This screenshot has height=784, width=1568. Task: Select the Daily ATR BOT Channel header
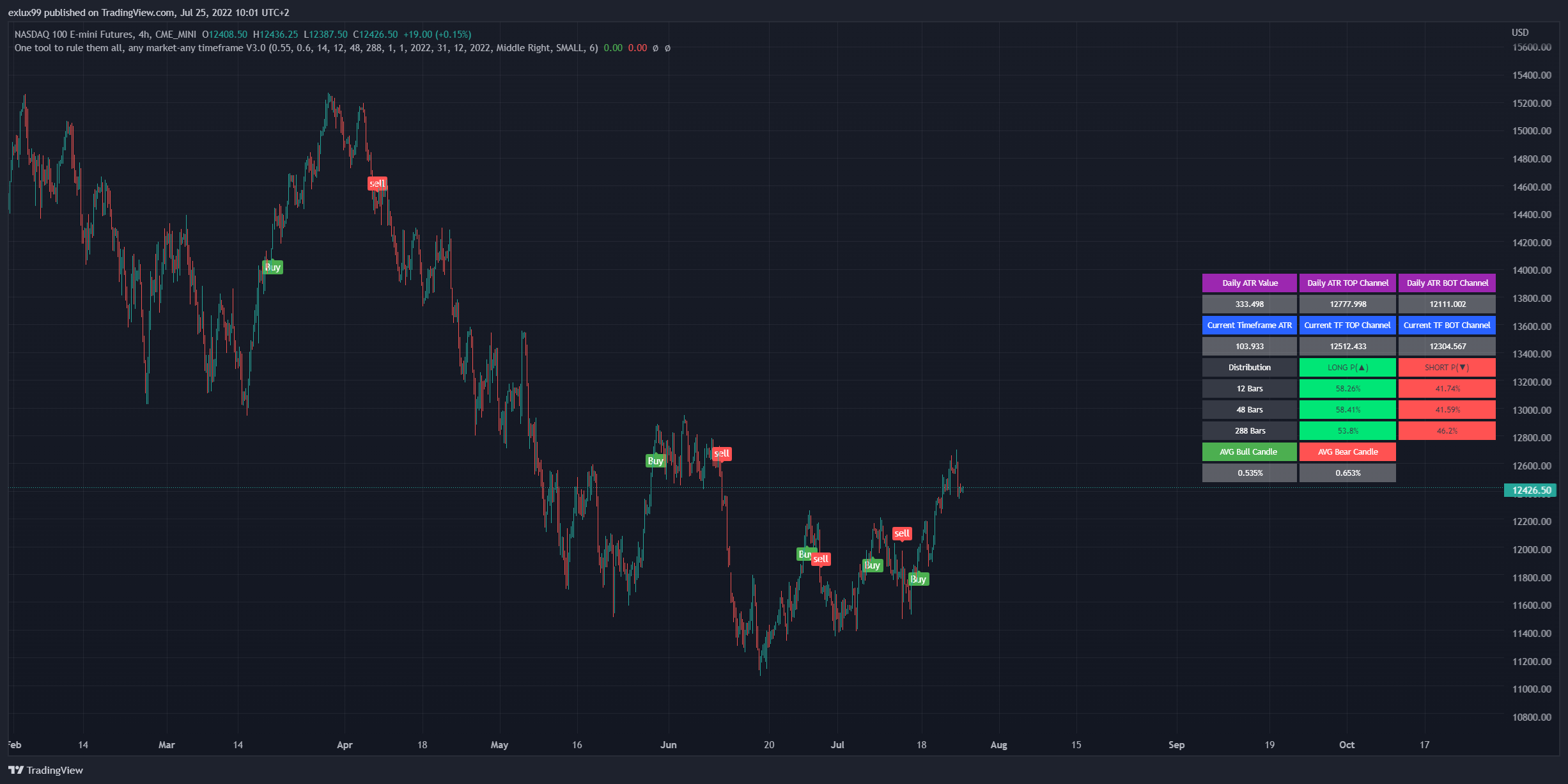pyautogui.click(x=1447, y=283)
